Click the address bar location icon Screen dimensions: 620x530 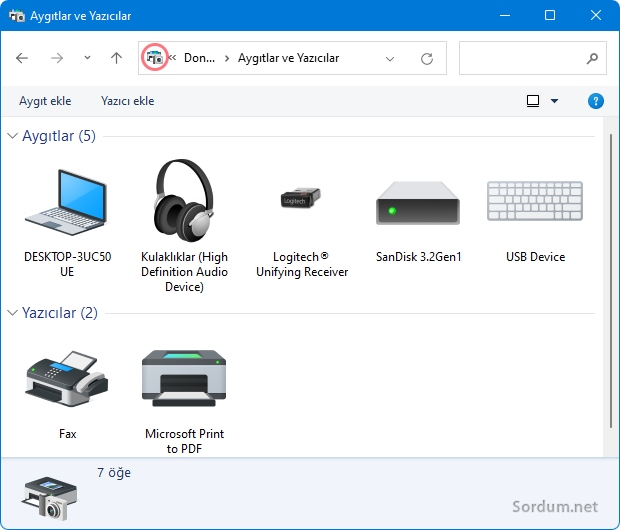pos(154,58)
